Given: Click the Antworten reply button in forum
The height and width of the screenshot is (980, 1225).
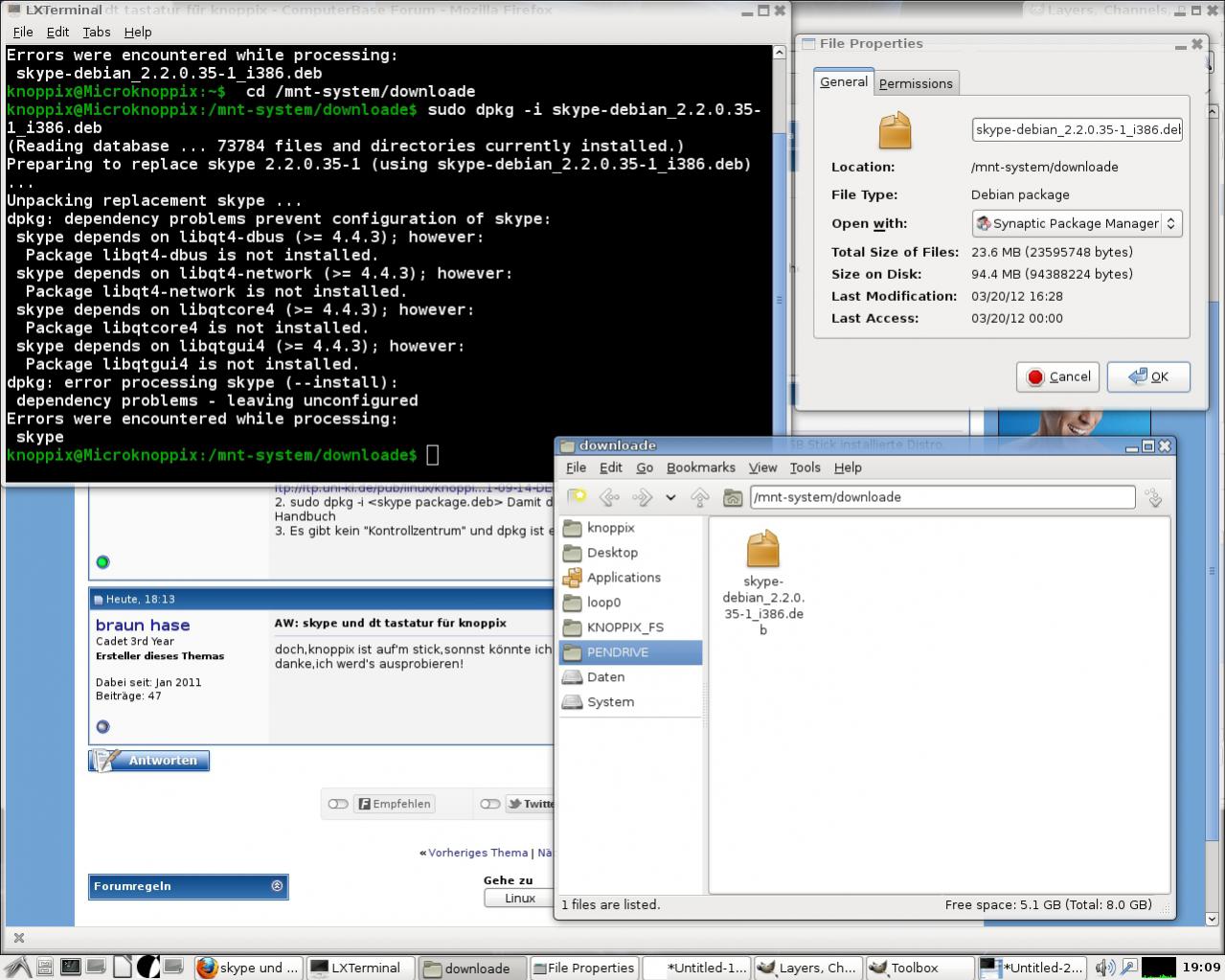Looking at the screenshot, I should (x=149, y=761).
